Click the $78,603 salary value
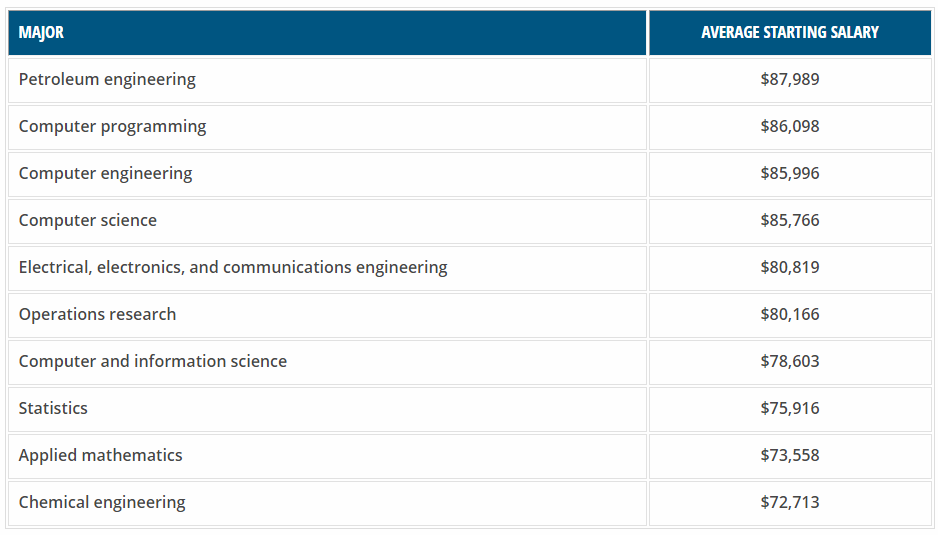 coord(789,361)
